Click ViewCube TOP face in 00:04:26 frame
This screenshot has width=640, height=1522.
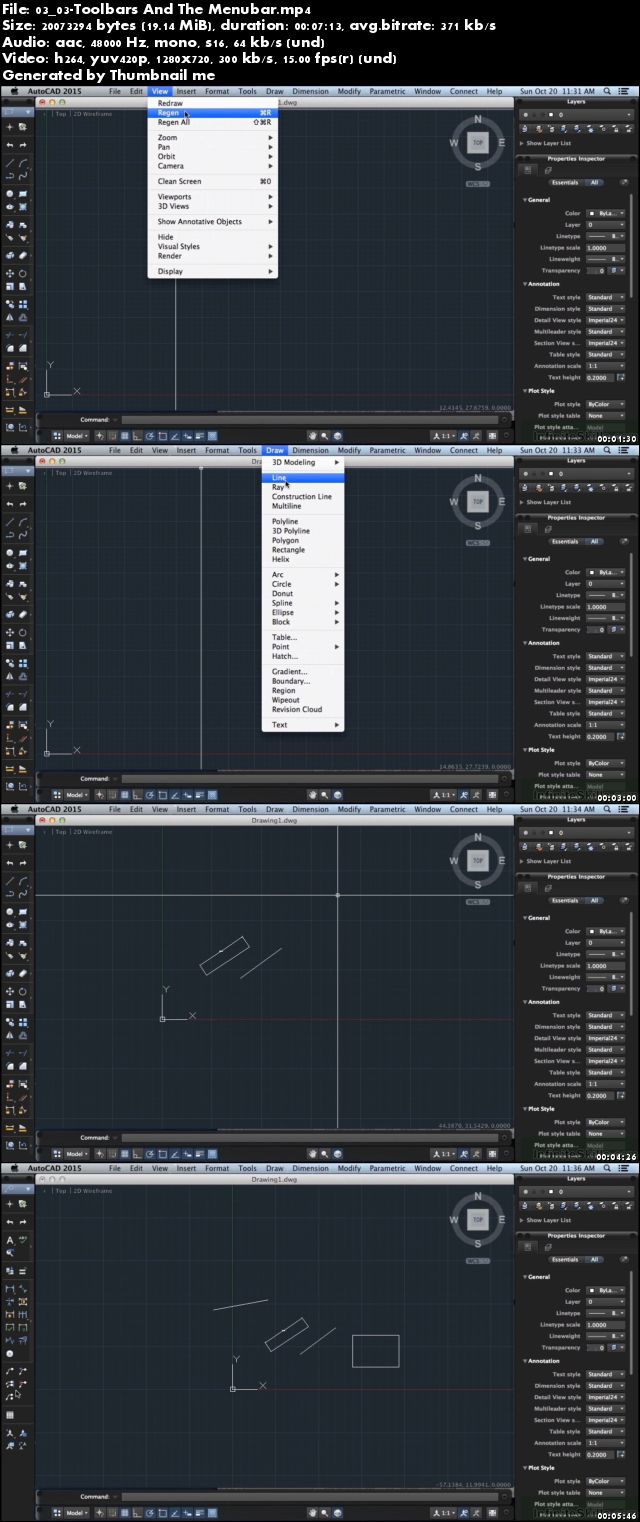(478, 860)
